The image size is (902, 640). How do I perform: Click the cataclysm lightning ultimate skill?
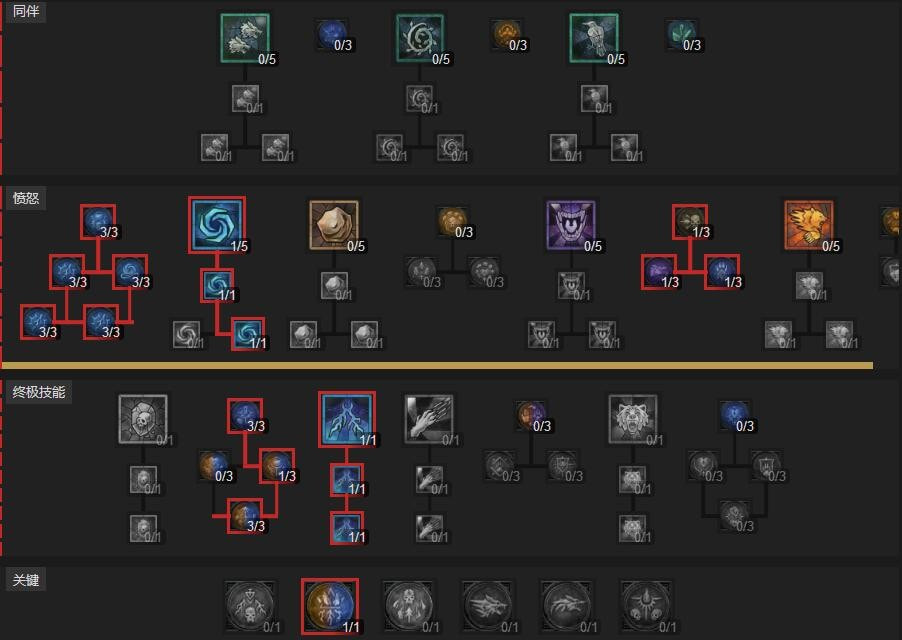[347, 419]
